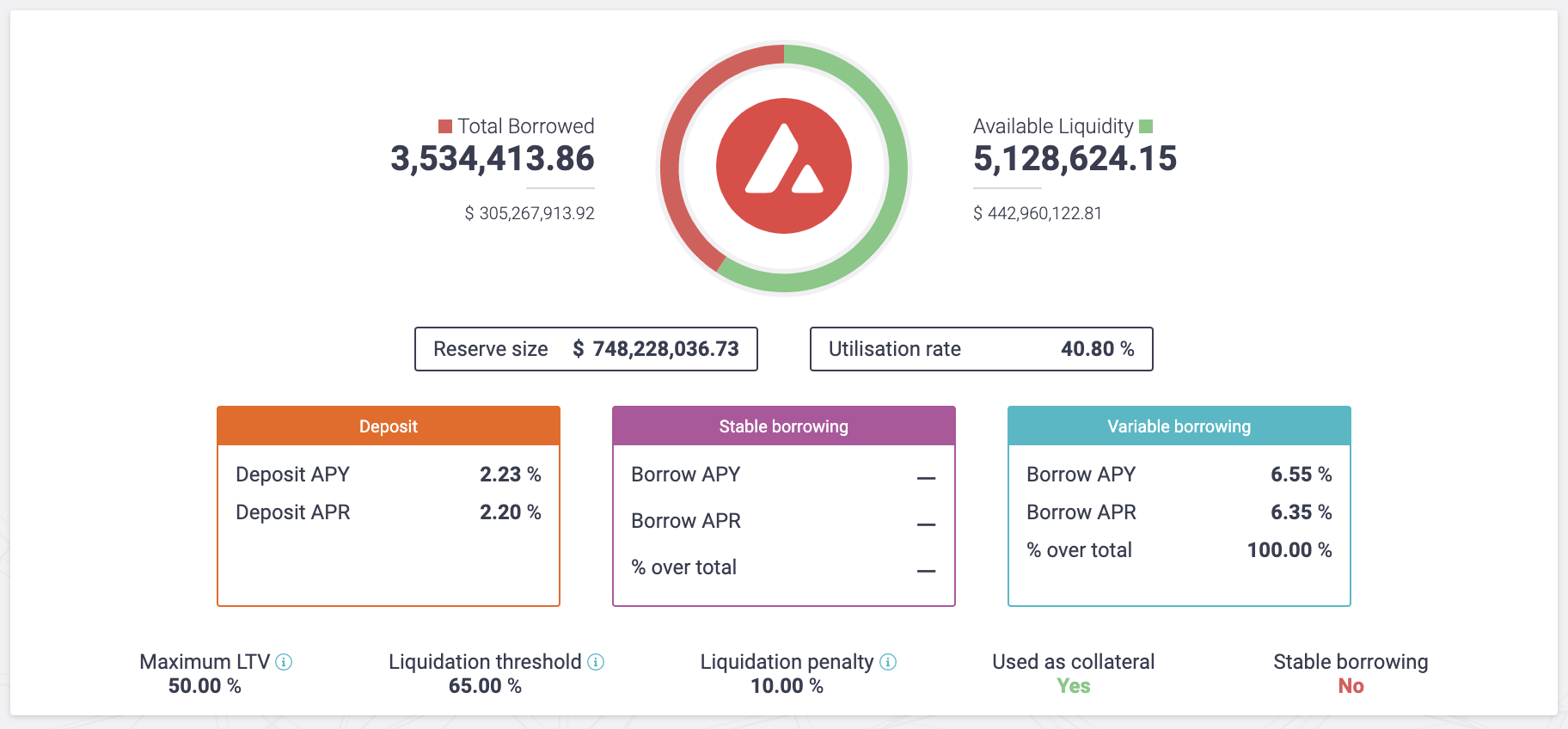
Task: Click the $ 305,267,913.92 amount
Action: 530,213
